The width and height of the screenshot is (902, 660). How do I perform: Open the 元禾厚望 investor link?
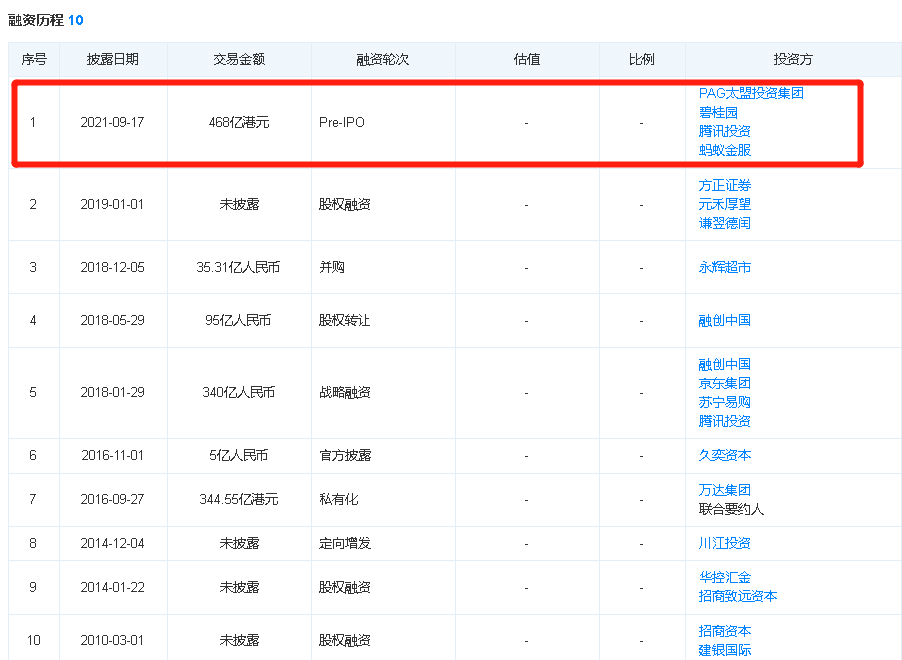[x=724, y=204]
